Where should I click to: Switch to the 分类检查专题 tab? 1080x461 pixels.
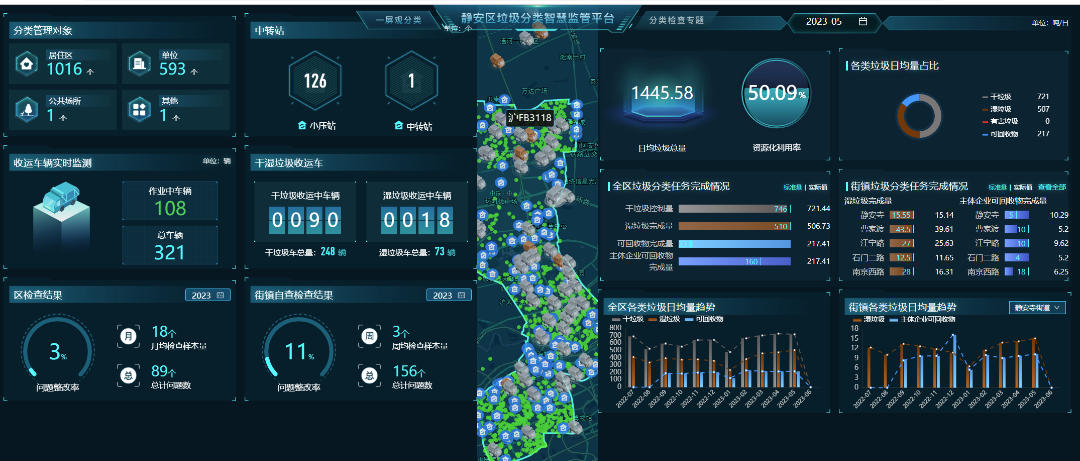[676, 21]
